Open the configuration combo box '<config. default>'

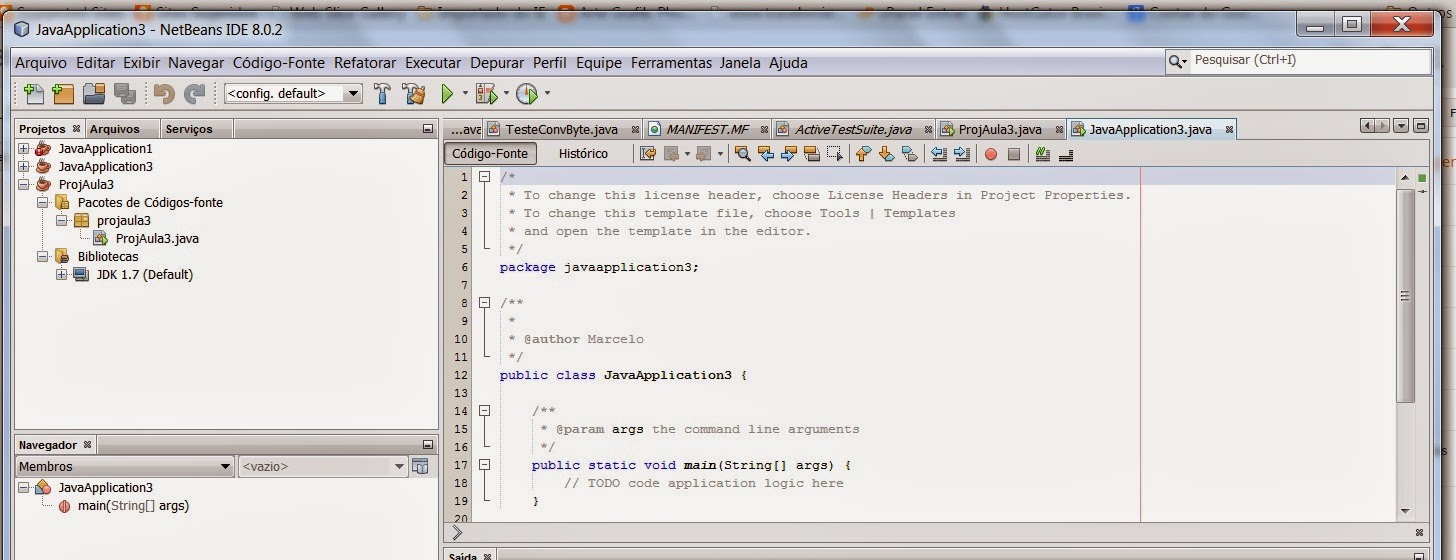[293, 93]
